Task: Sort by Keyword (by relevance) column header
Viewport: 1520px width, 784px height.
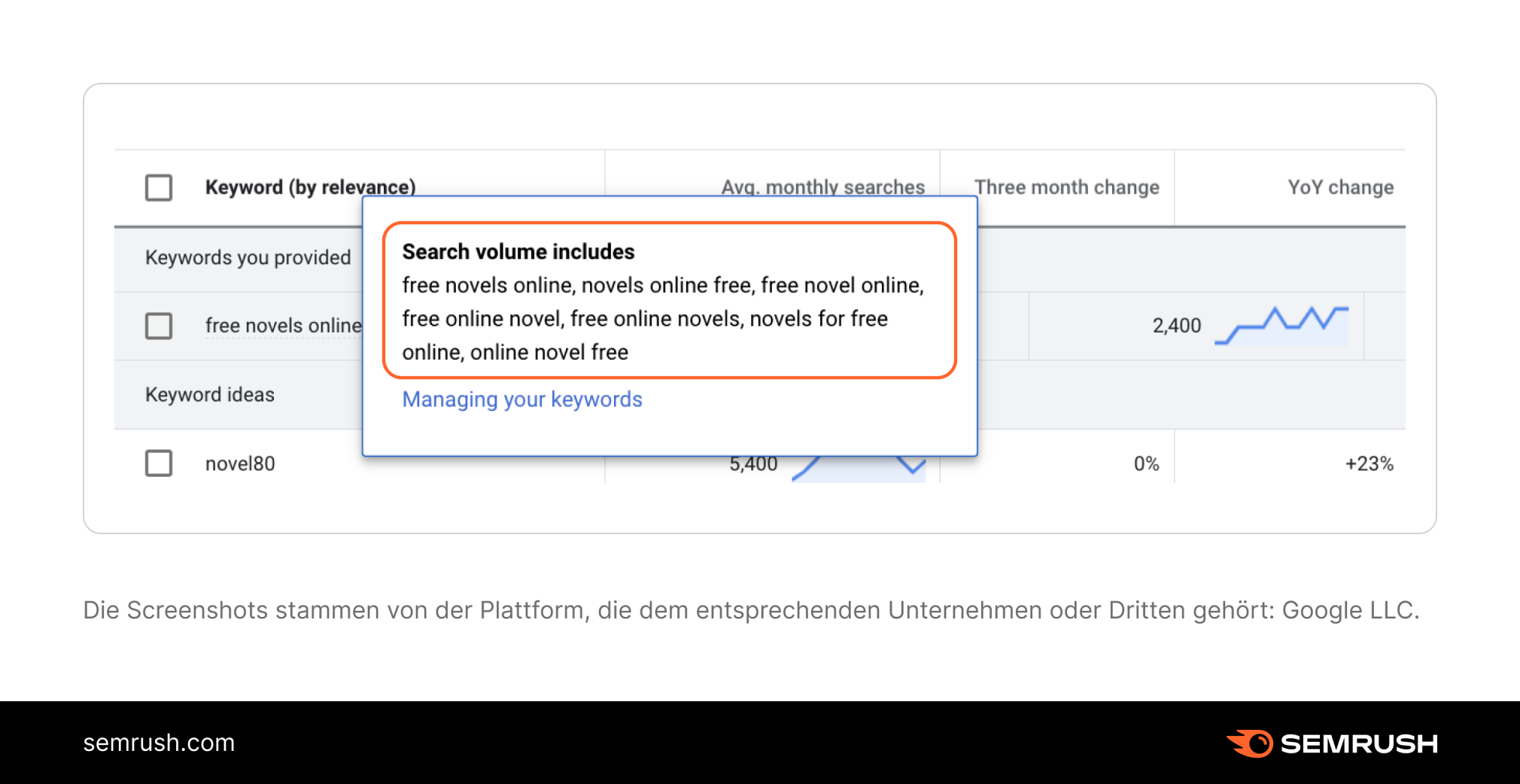Action: pyautogui.click(x=310, y=187)
